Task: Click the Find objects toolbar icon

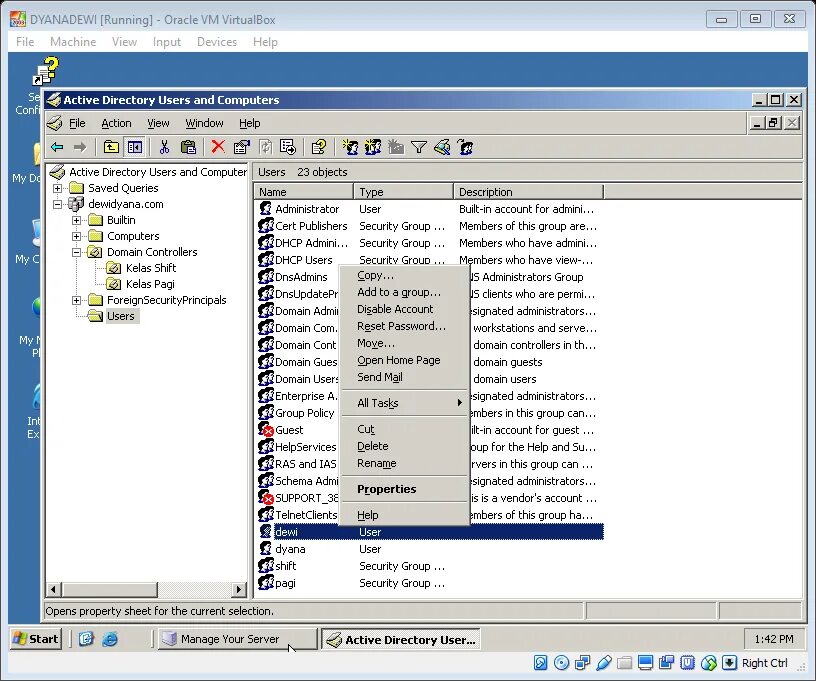Action: 442,148
